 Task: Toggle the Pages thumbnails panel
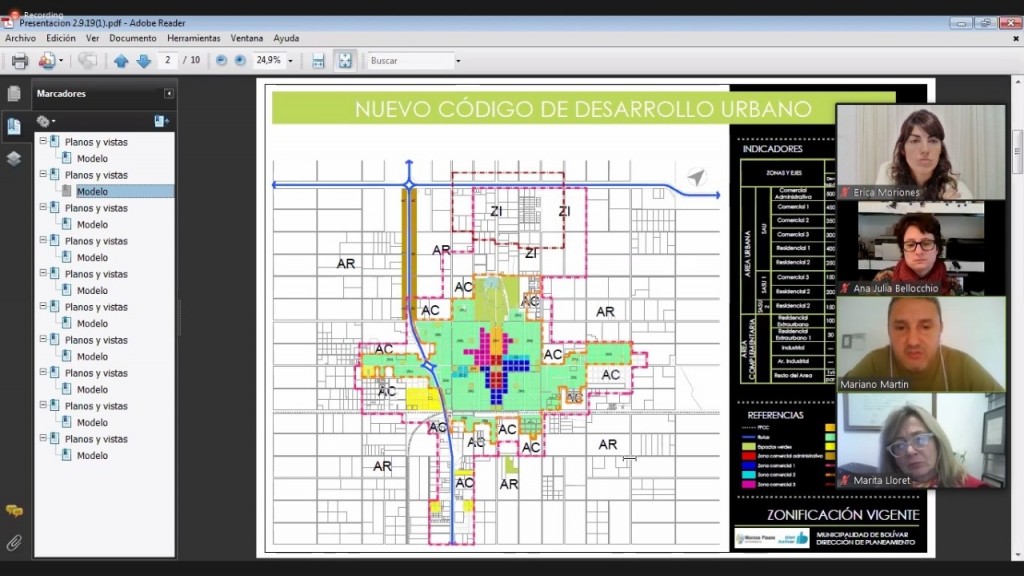pyautogui.click(x=14, y=94)
